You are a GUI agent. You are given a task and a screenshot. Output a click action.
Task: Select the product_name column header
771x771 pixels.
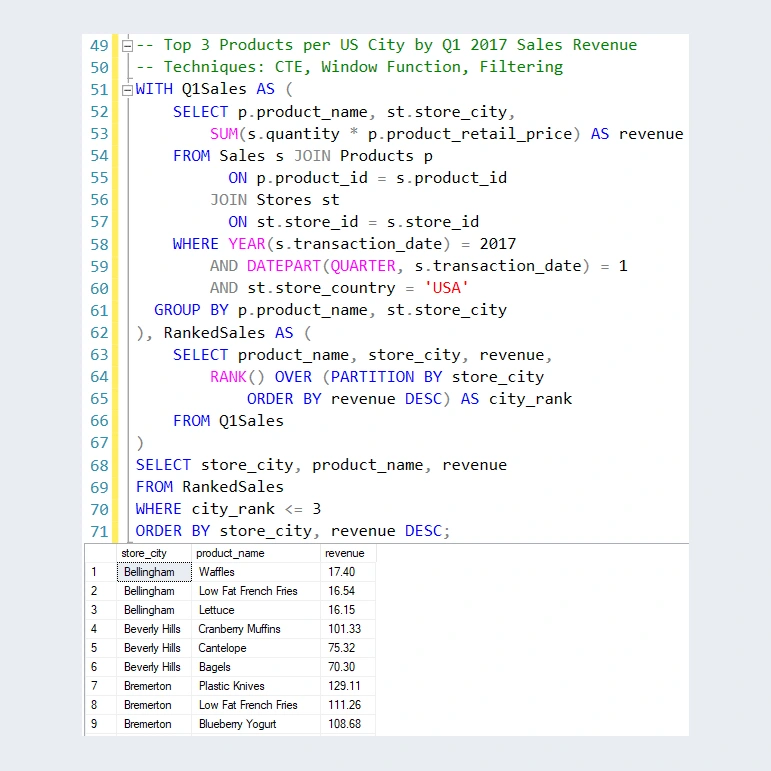[x=256, y=553]
